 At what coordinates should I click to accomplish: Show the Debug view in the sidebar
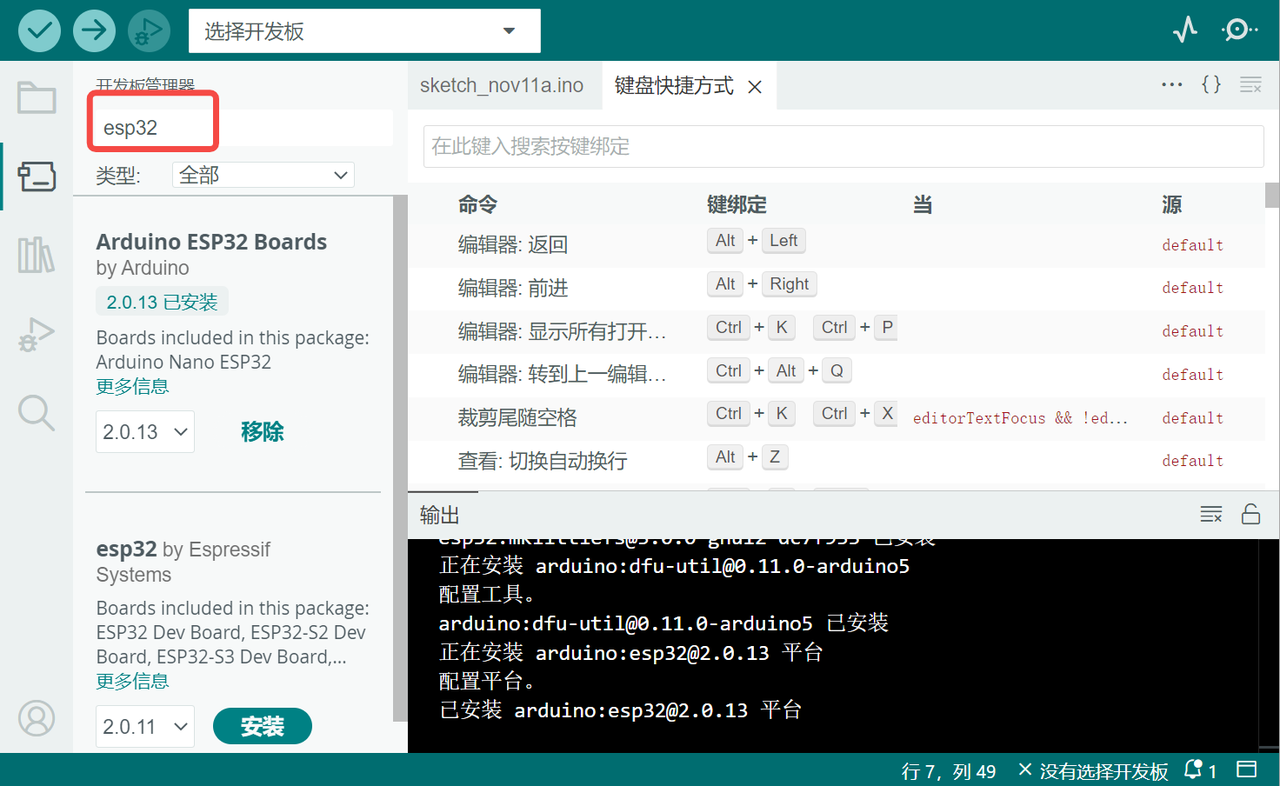click(37, 334)
